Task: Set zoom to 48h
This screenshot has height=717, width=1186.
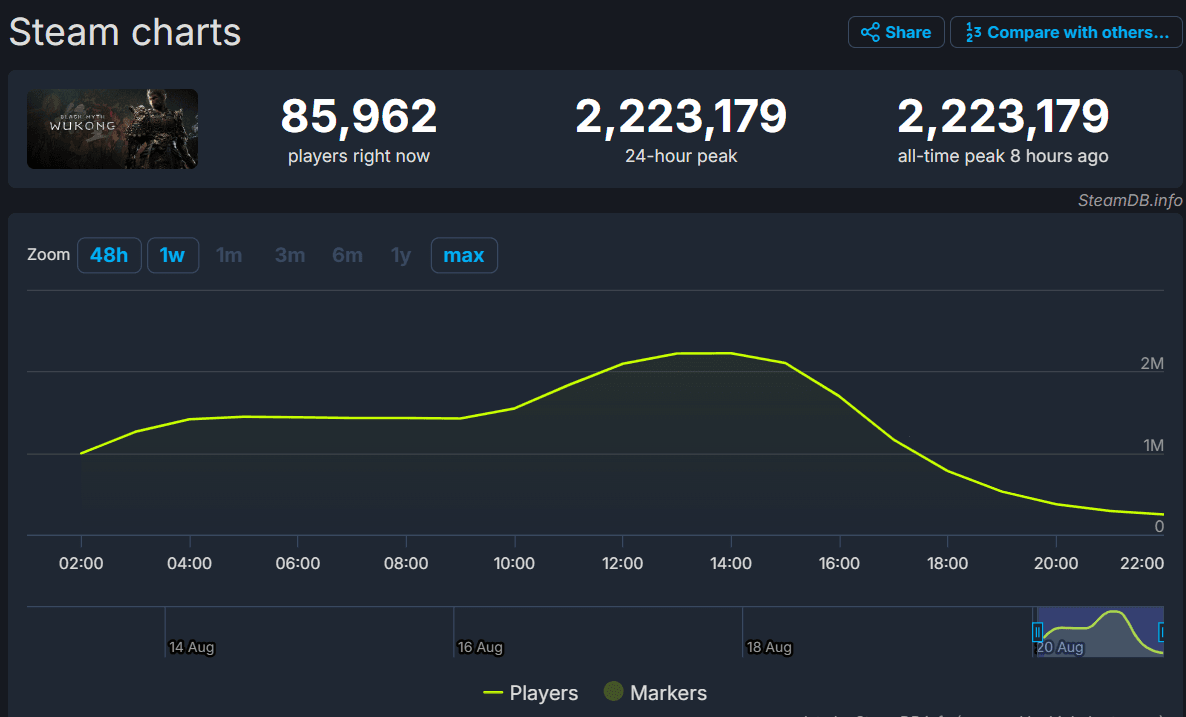Action: 109,255
